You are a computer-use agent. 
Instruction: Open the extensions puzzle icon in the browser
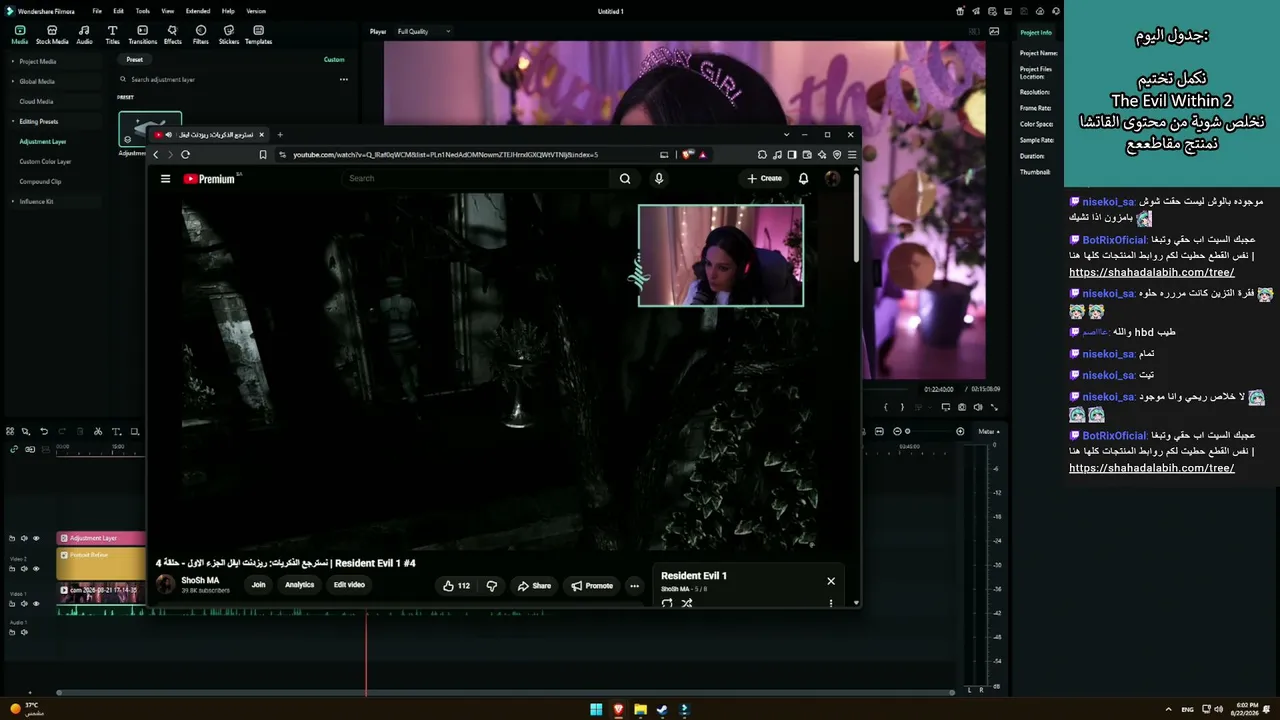[762, 155]
